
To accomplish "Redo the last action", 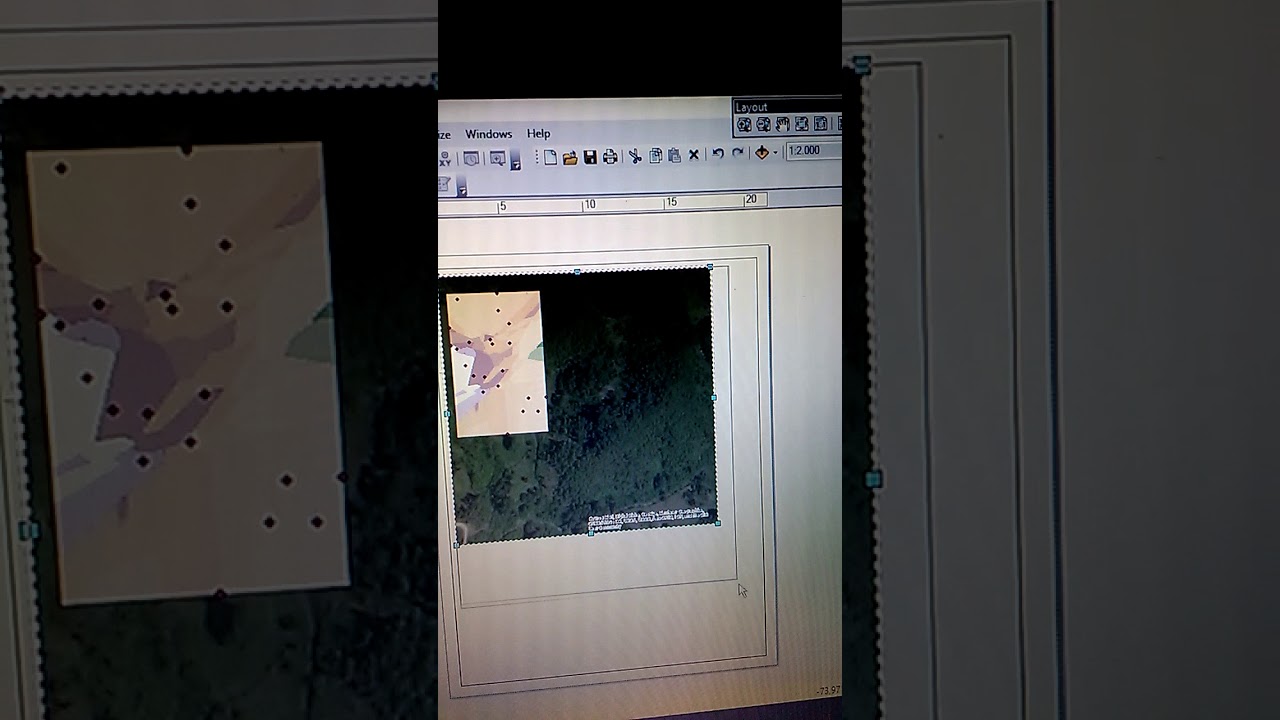I will coord(738,153).
